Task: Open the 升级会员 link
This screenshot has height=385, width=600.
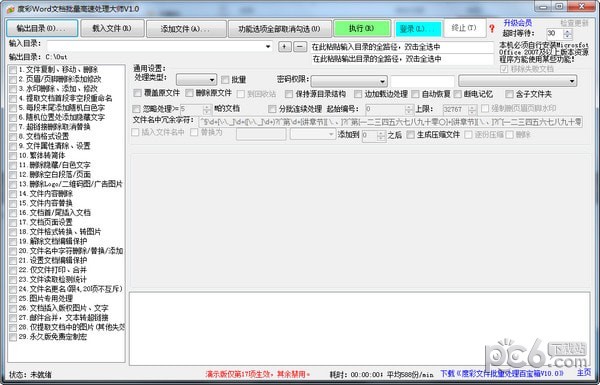Action: coord(517,23)
